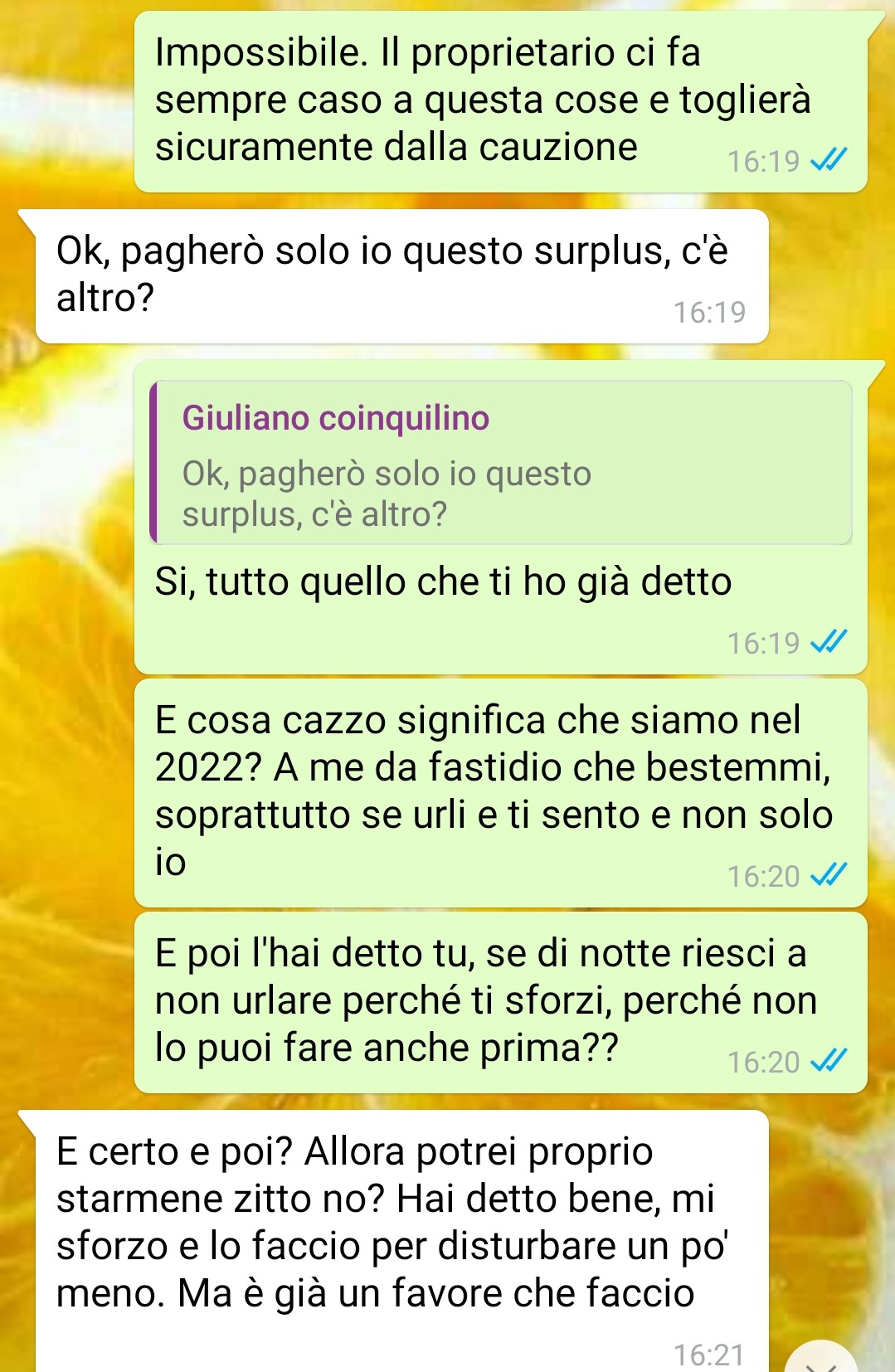Tap 16:21 timestamp on last received message
Screen dimensions: 895x1372
(x=709, y=1354)
